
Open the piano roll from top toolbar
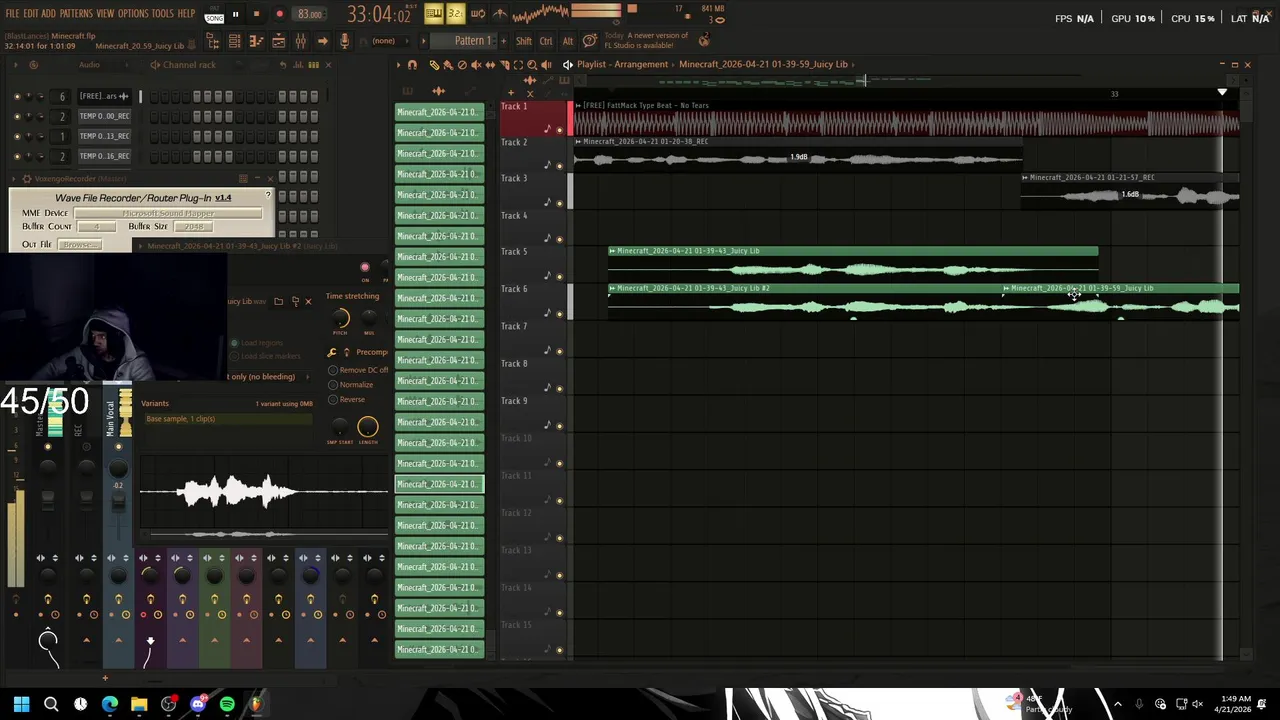click(x=257, y=41)
